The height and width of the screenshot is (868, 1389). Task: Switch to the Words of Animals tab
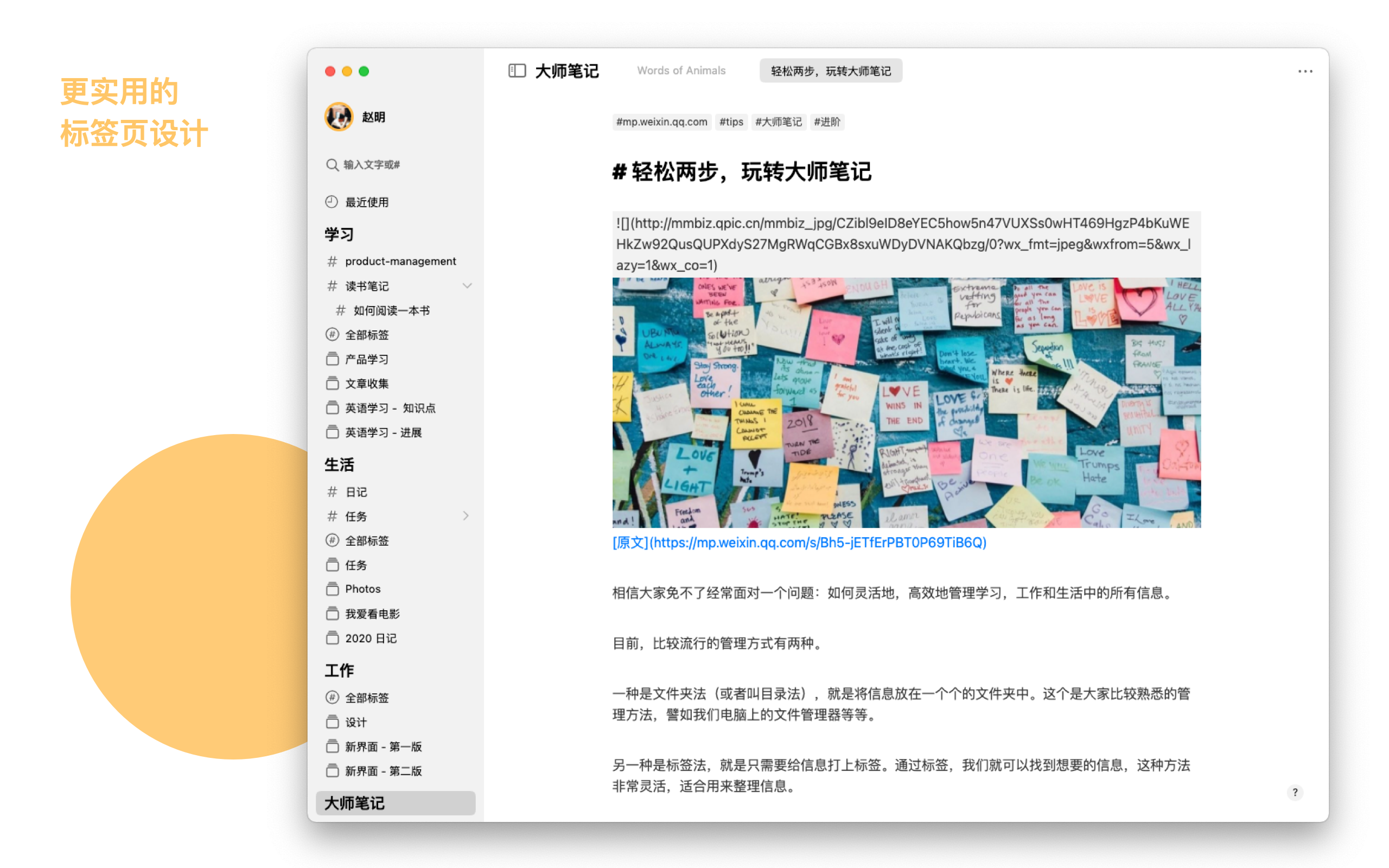coord(681,71)
